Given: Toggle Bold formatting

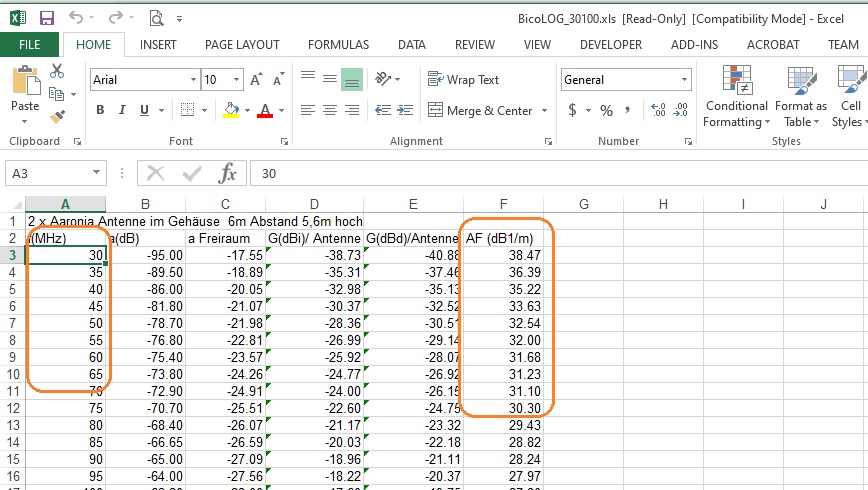Looking at the screenshot, I should tap(99, 110).
